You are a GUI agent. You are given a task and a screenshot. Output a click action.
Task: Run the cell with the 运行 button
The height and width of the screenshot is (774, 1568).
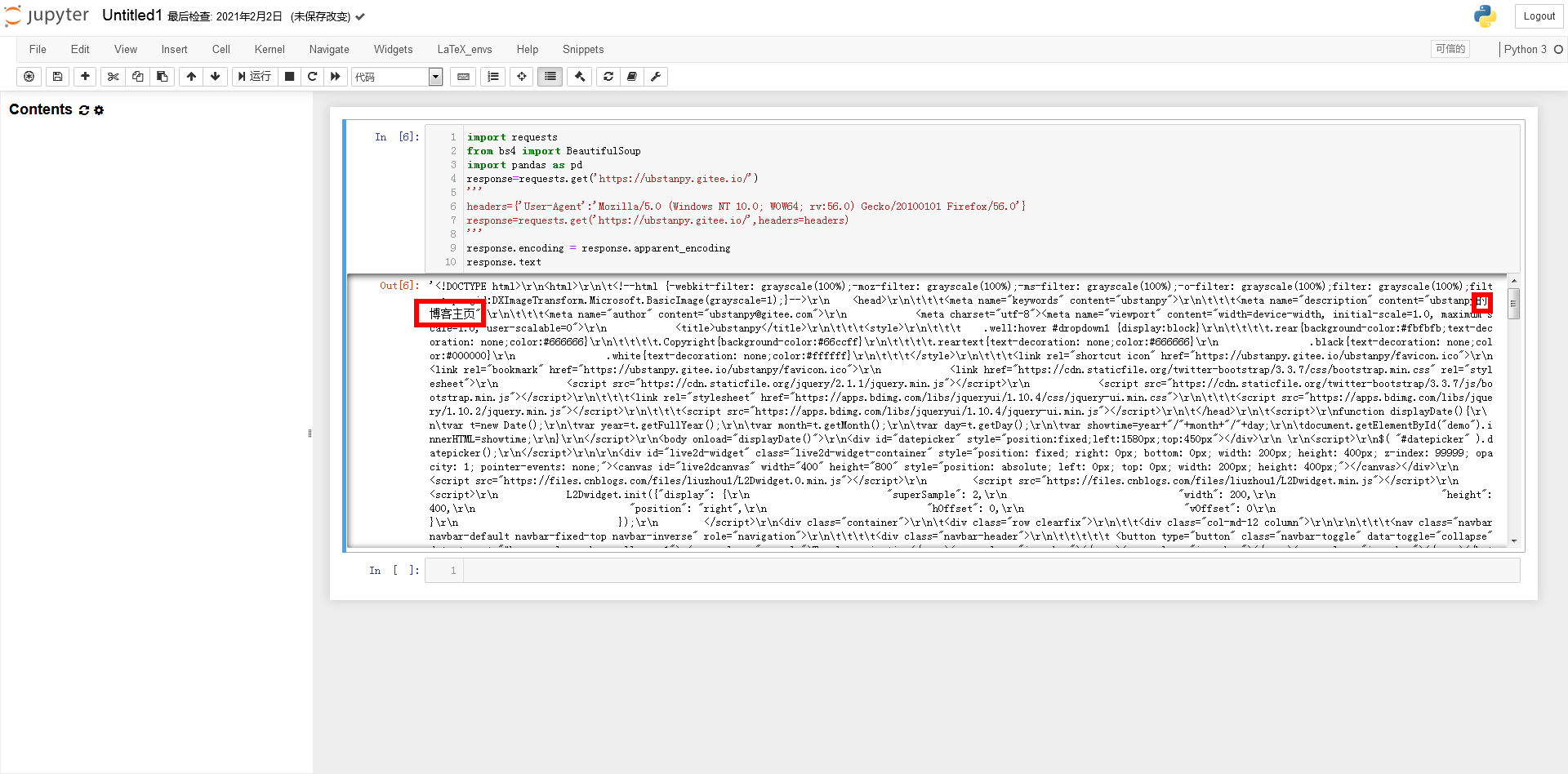point(255,77)
